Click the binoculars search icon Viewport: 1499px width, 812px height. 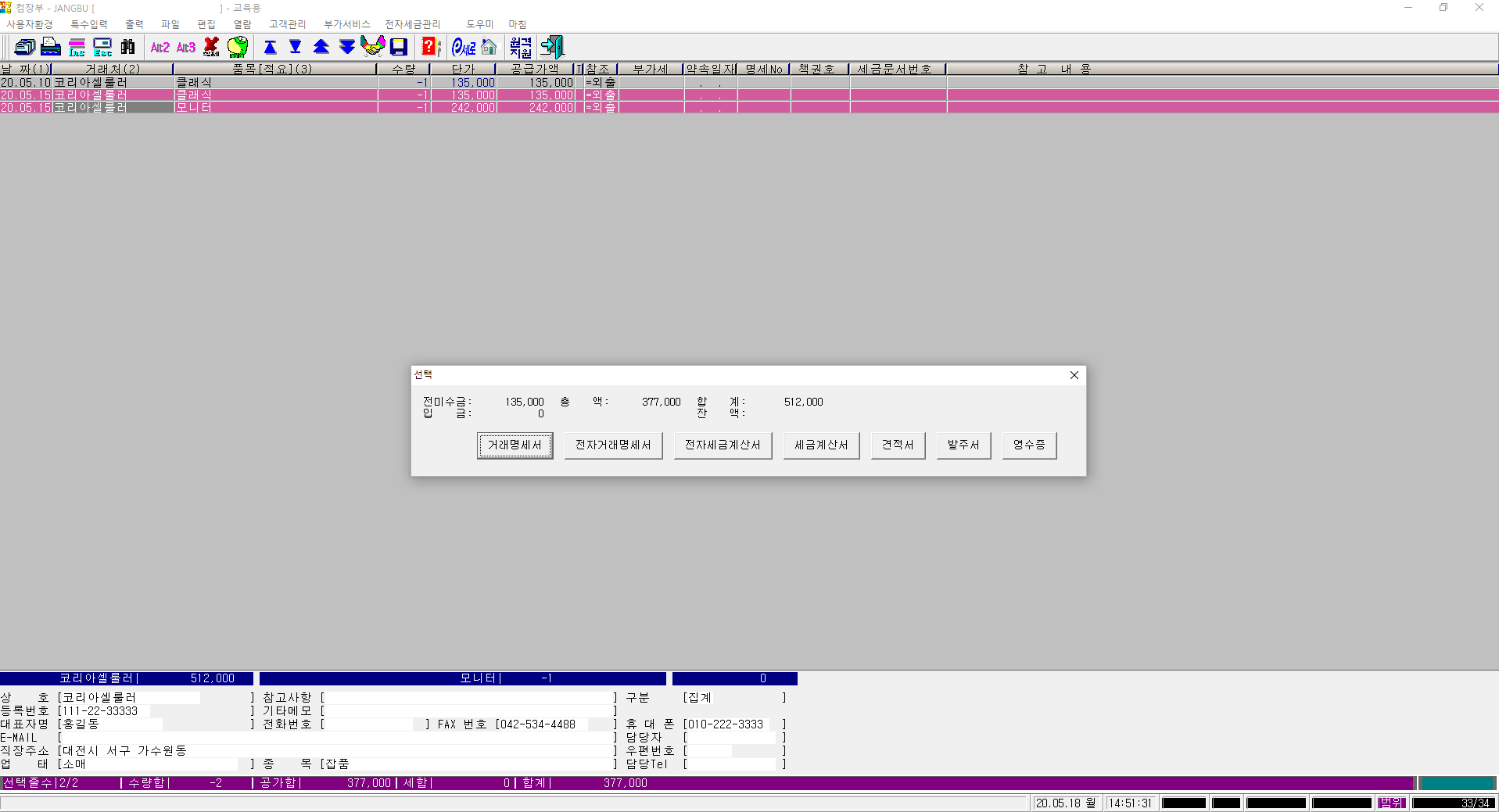click(x=128, y=47)
